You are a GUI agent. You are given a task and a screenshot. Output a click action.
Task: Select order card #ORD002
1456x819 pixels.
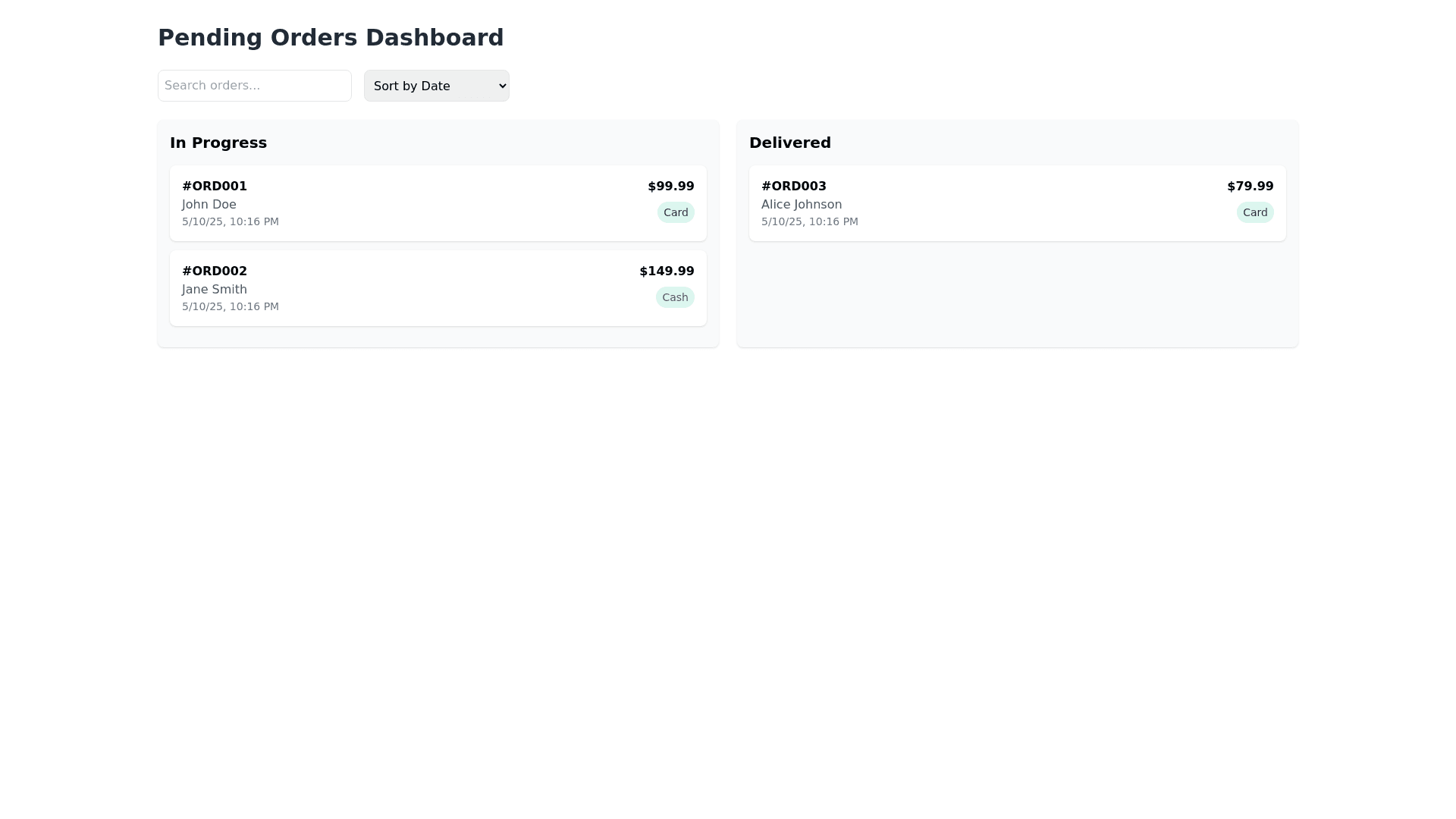coord(438,288)
